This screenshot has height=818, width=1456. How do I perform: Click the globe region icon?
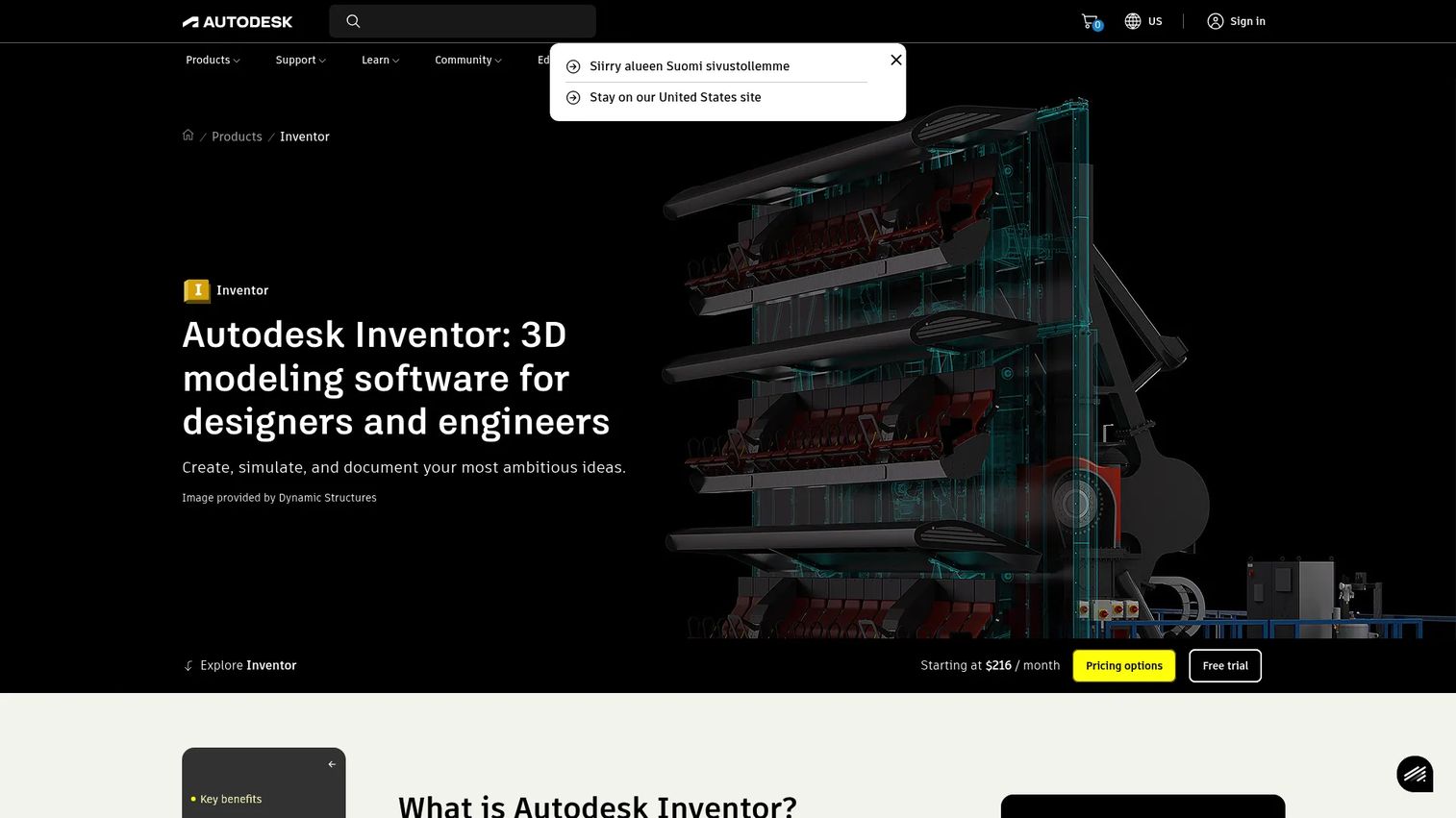coord(1133,21)
